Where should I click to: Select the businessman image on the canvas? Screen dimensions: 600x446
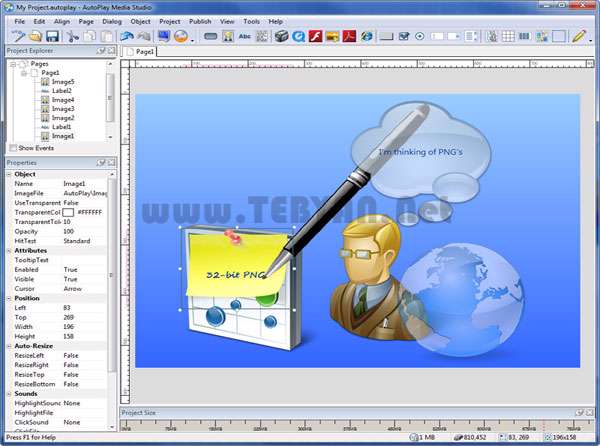(x=369, y=279)
